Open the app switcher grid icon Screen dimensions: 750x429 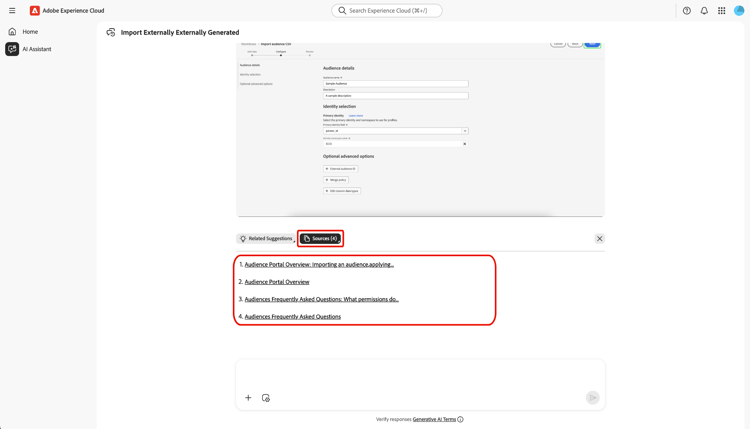721,11
